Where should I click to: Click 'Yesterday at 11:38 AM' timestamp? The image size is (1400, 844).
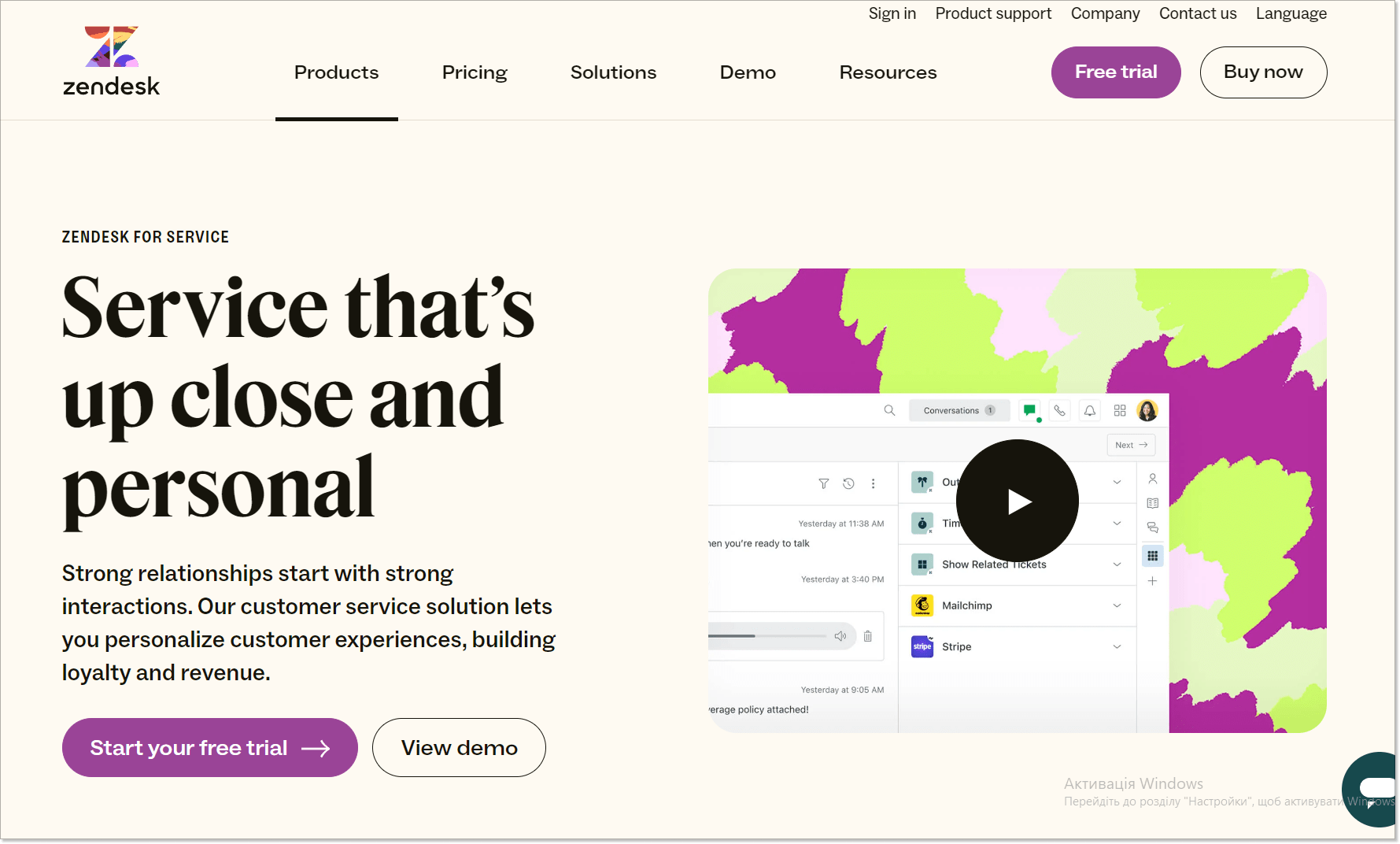pos(841,524)
